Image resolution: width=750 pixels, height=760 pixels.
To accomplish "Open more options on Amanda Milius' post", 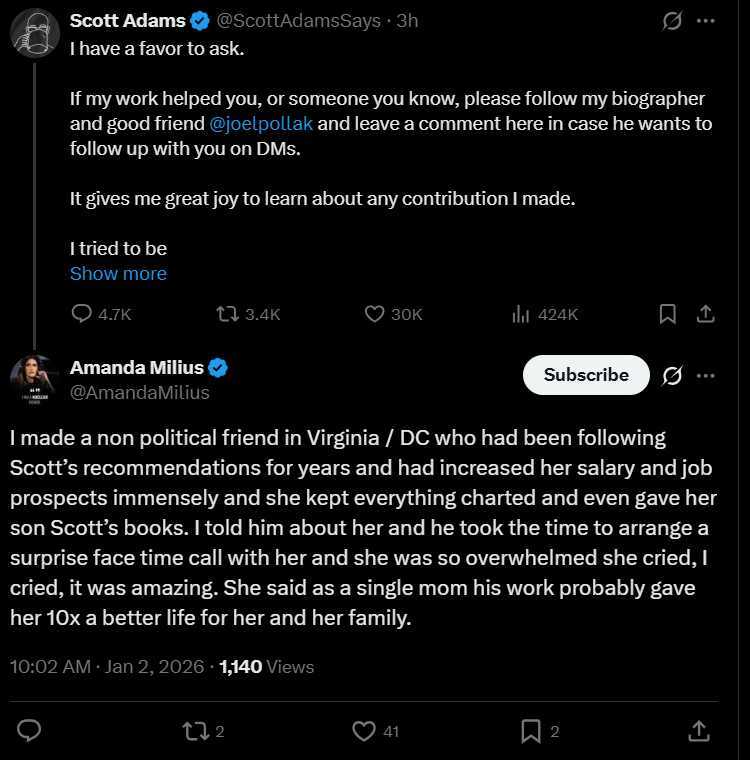I will click(x=706, y=376).
